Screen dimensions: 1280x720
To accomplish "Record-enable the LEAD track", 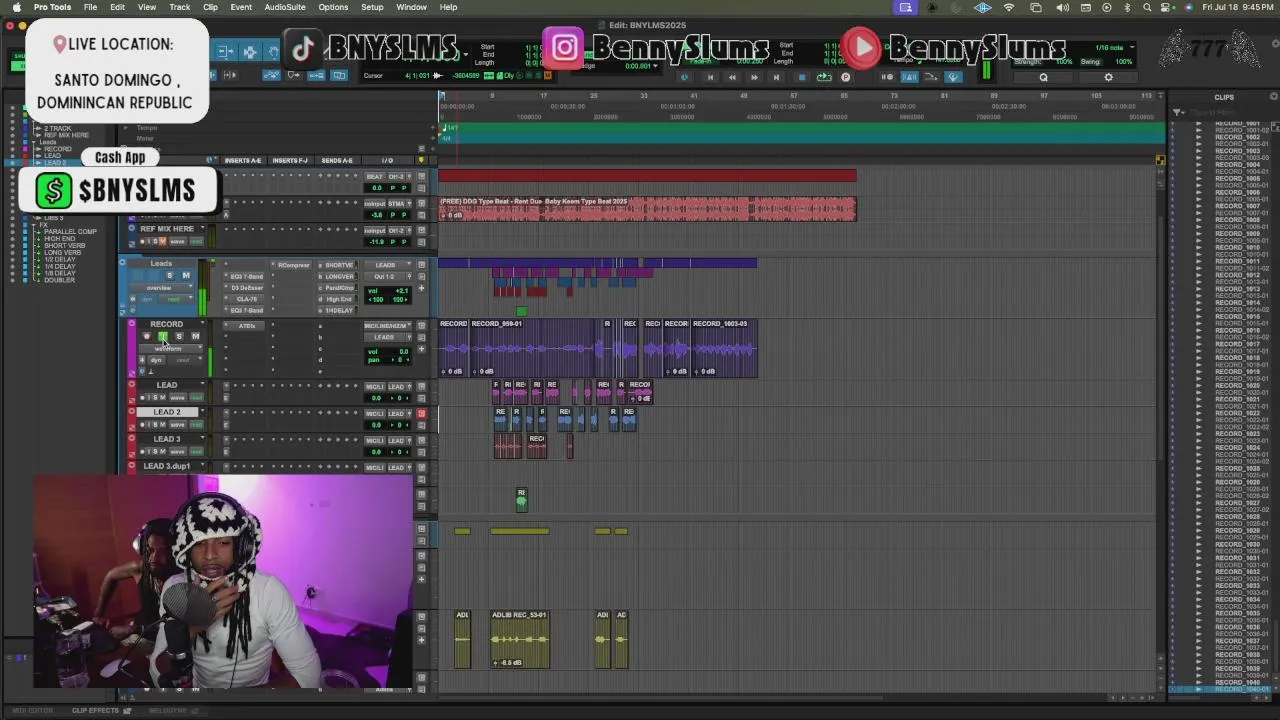I will tap(142, 398).
